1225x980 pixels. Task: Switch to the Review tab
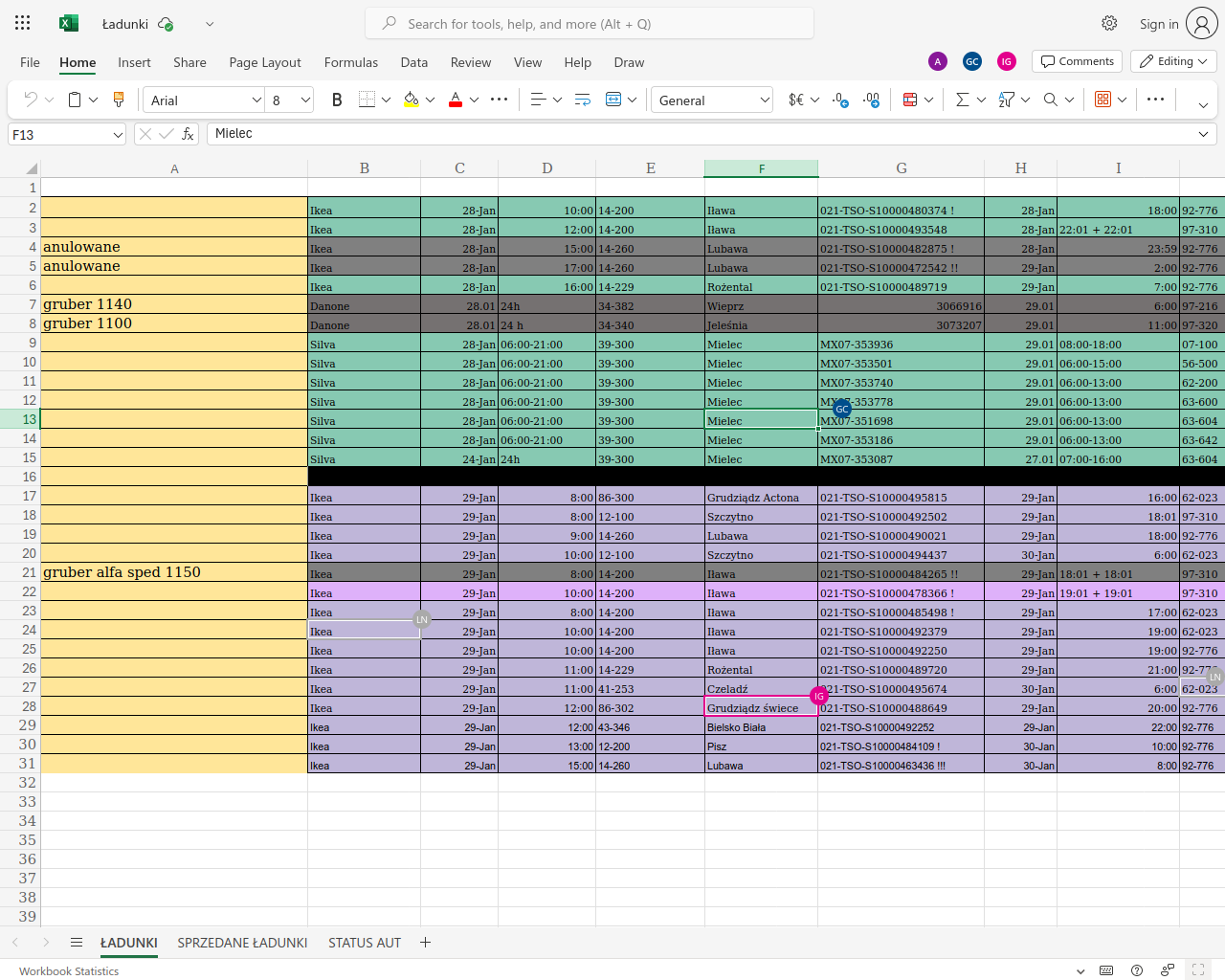click(471, 62)
